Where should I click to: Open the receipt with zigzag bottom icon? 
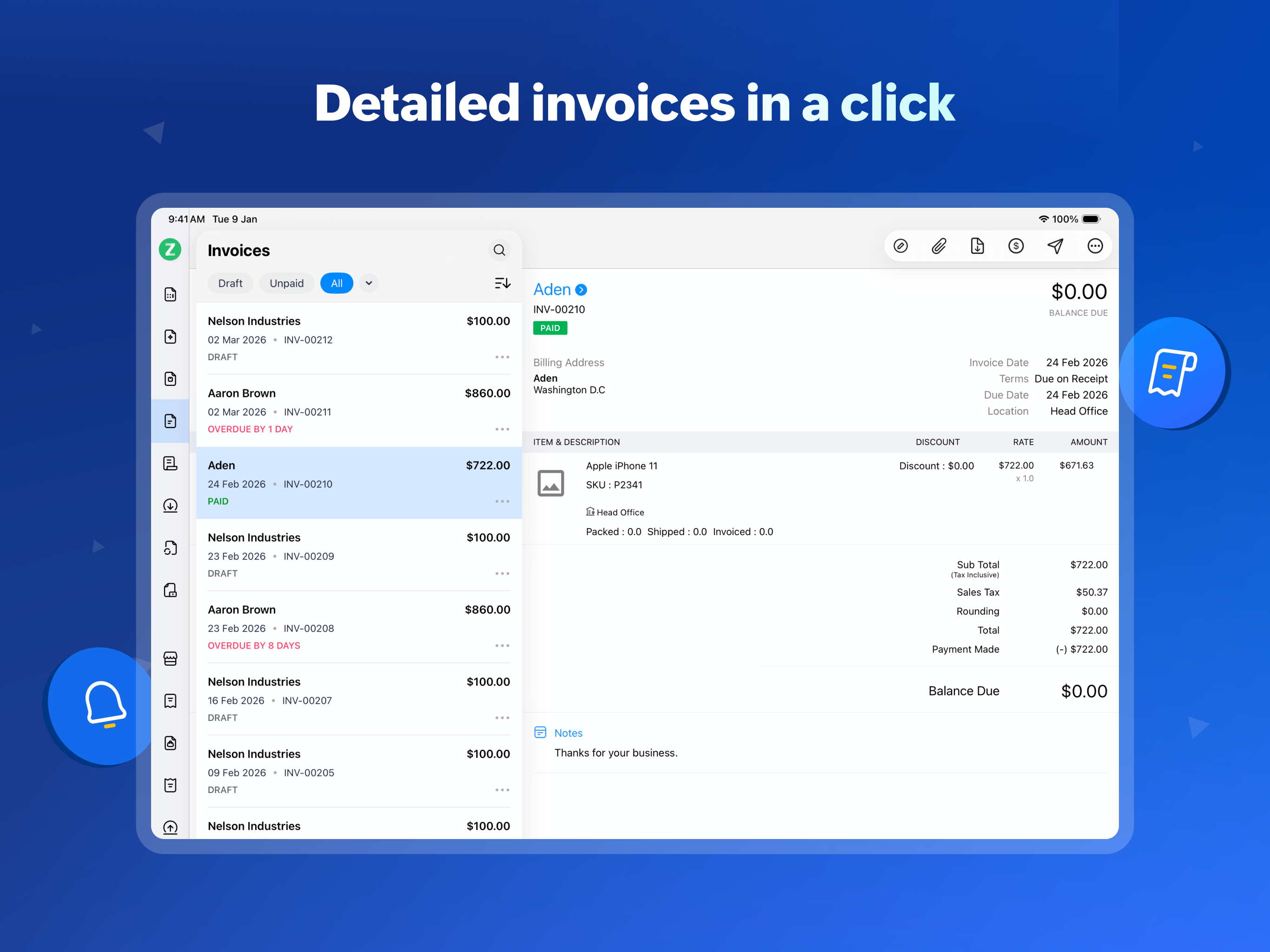(x=171, y=701)
